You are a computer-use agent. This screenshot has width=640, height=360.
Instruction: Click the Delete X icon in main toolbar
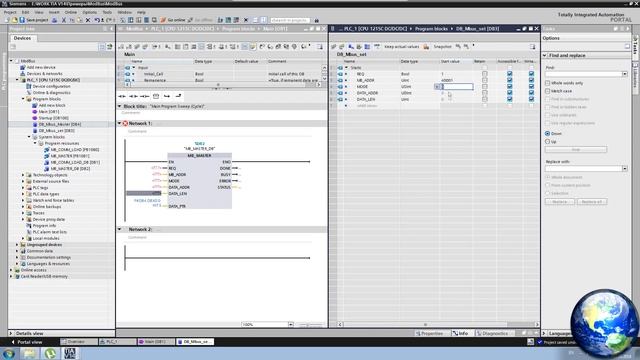pos(88,20)
